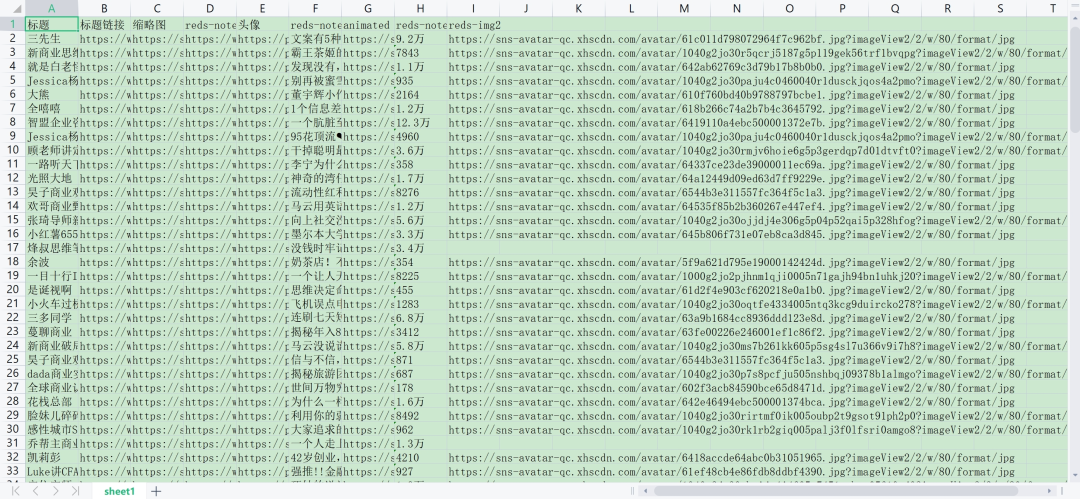Select column I header
1080x499 pixels.
click(473, 8)
